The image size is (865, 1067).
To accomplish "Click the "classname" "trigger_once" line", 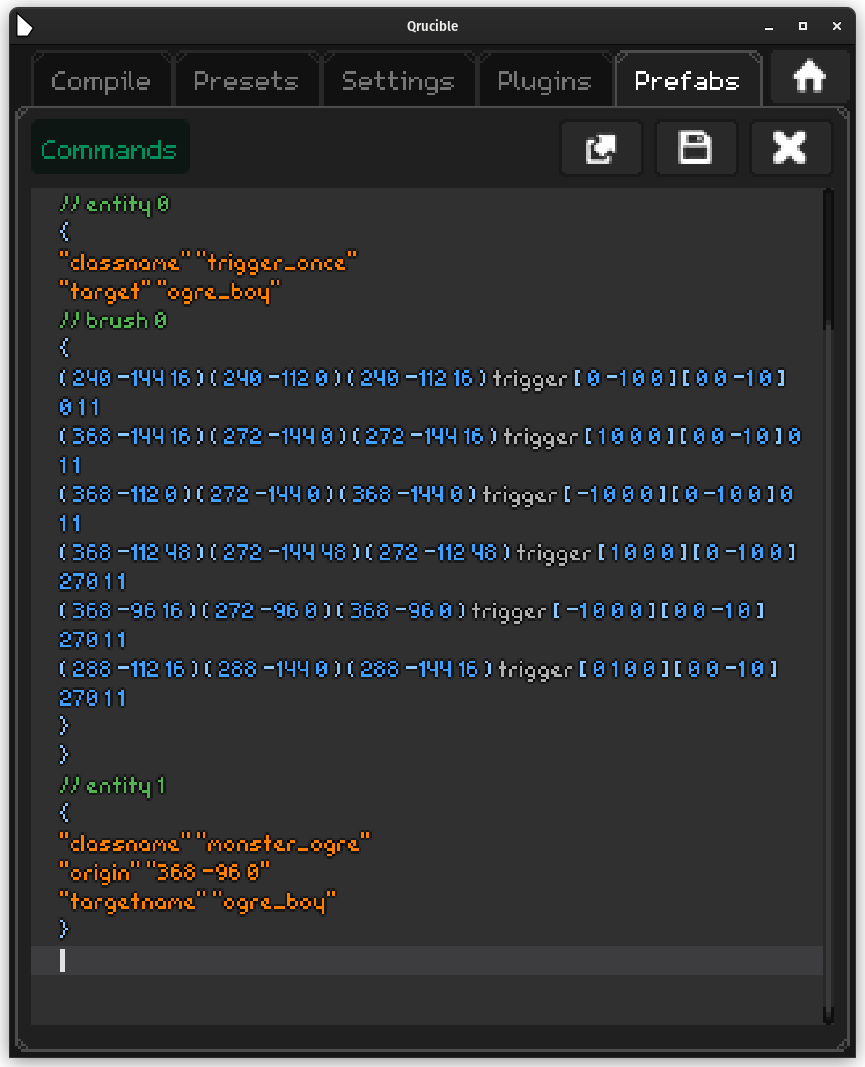I will click(x=208, y=263).
